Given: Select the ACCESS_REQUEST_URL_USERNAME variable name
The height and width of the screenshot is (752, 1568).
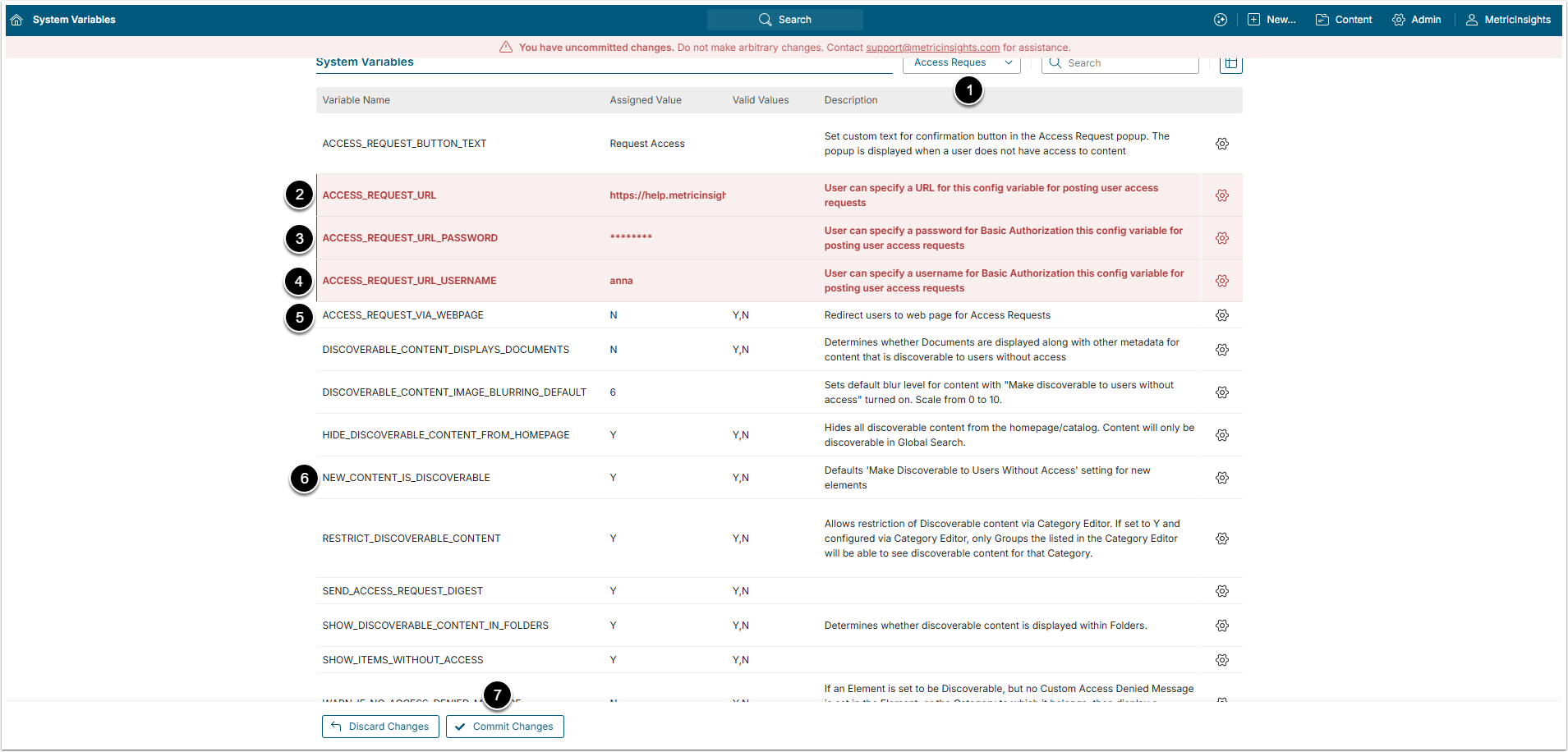Looking at the screenshot, I should [x=409, y=281].
